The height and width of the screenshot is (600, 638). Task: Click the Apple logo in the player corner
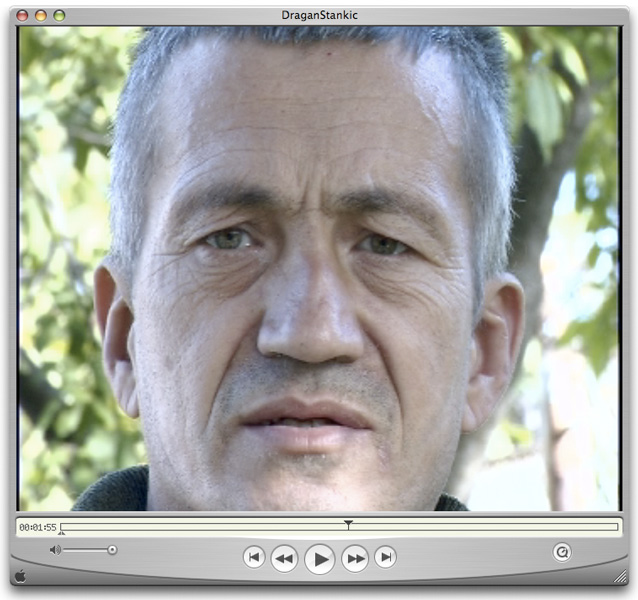20,576
